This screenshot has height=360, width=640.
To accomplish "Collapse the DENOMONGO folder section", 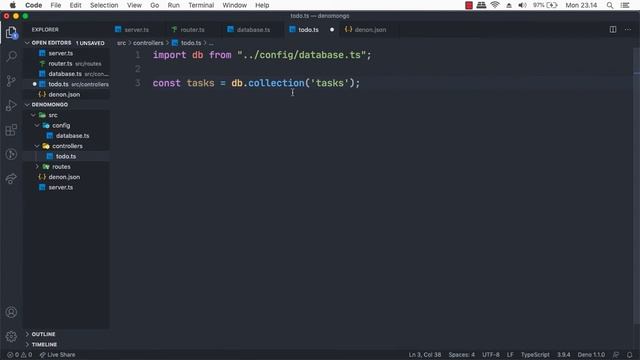I will point(27,104).
